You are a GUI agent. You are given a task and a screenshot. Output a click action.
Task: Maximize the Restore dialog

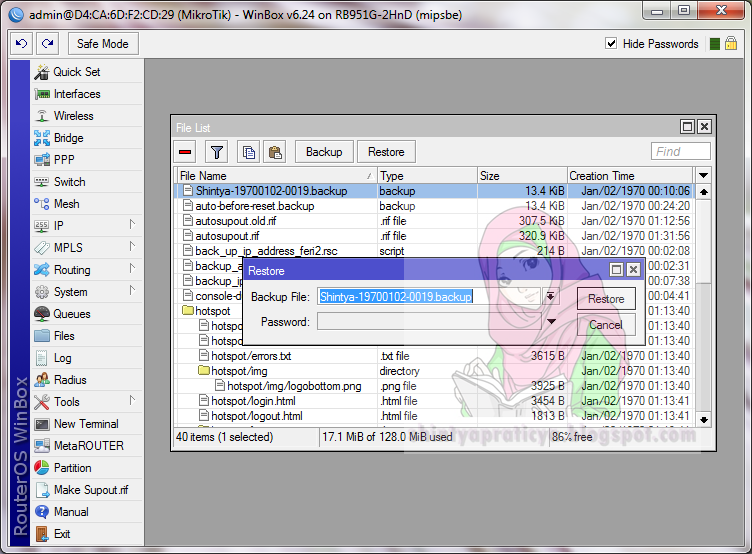tap(616, 270)
